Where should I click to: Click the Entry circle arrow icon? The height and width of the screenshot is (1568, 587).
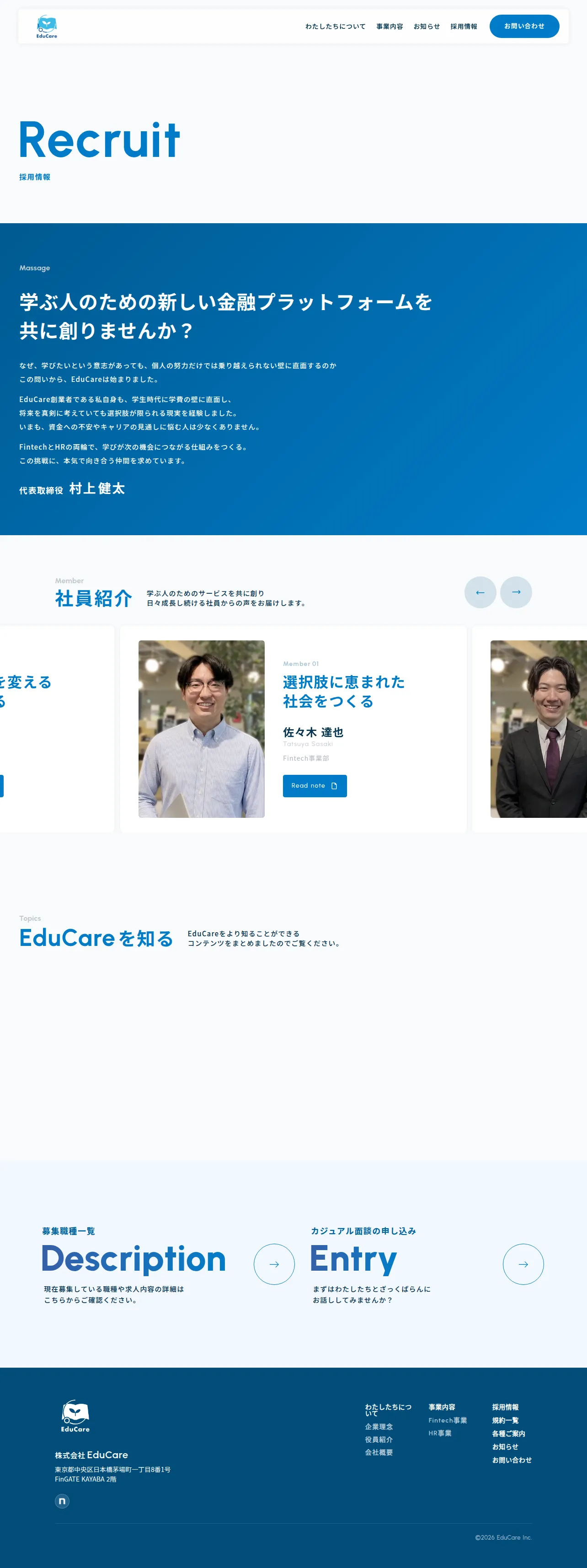pyautogui.click(x=523, y=1264)
